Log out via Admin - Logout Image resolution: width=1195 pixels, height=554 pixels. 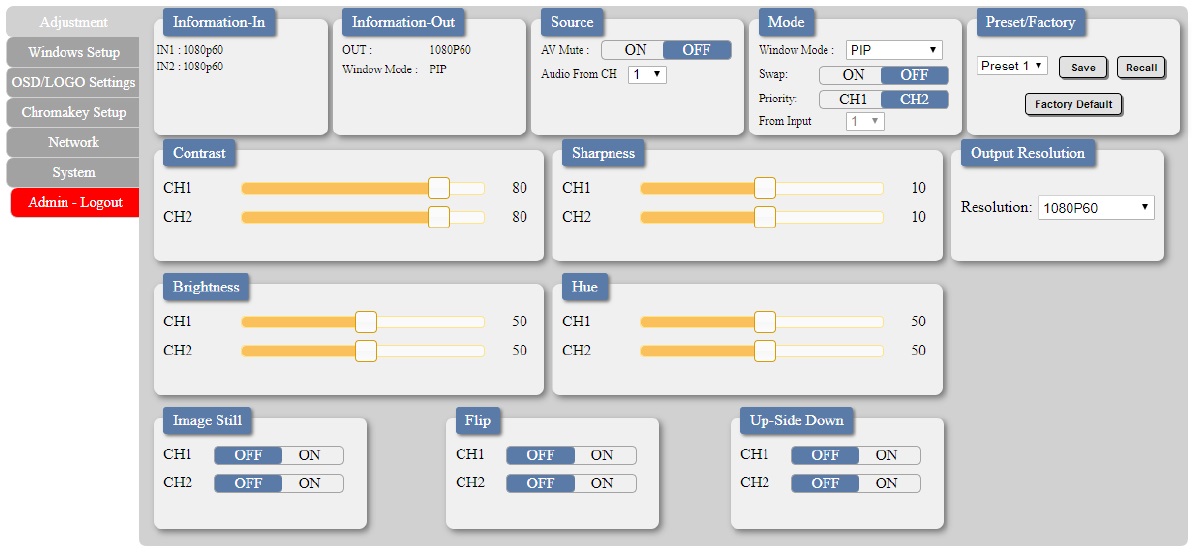tap(75, 203)
